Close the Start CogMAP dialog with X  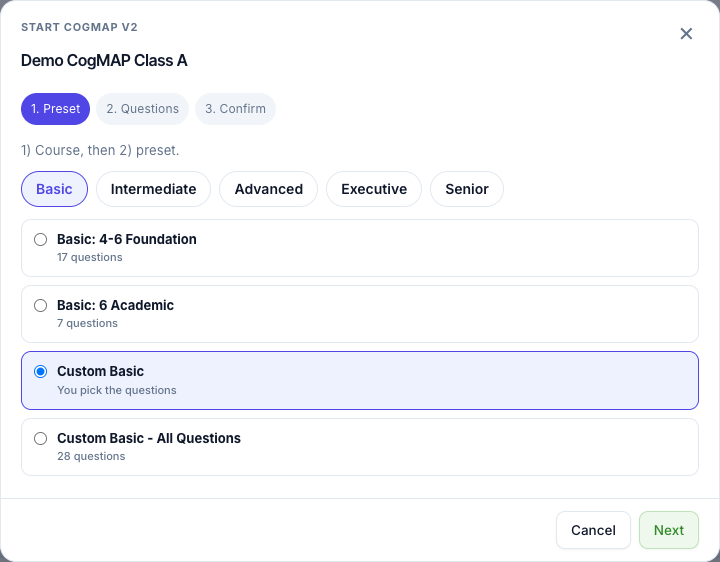point(686,34)
